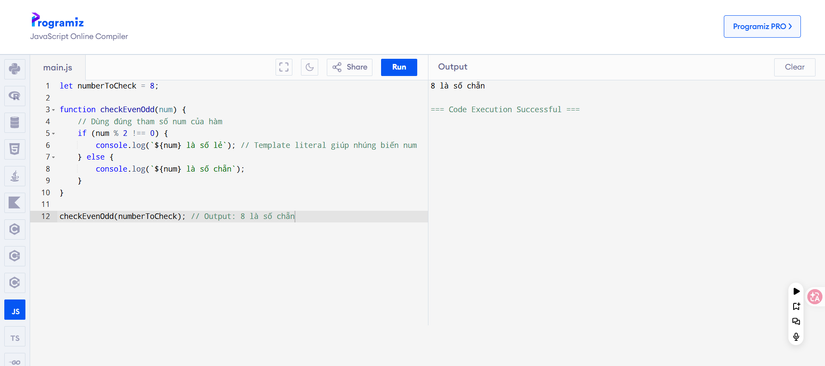Select the SQL database icon
The height and width of the screenshot is (366, 825).
coord(15,123)
